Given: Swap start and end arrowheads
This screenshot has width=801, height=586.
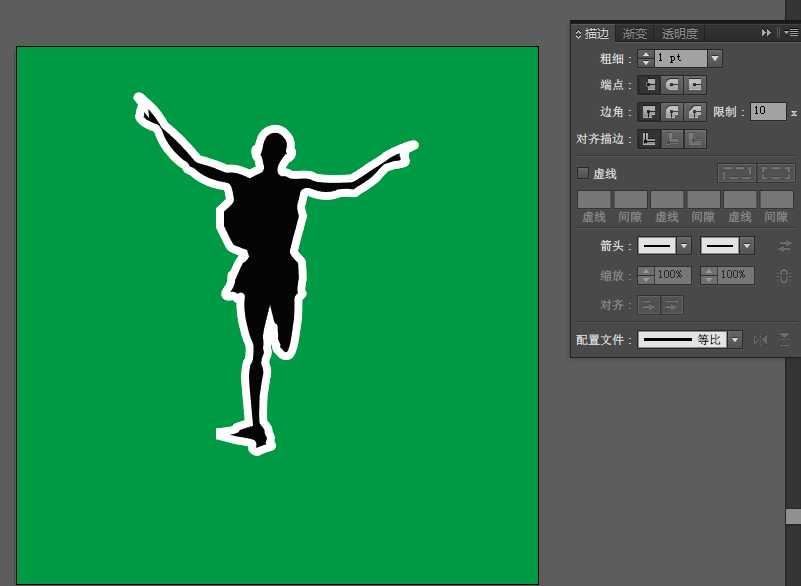Looking at the screenshot, I should tap(785, 246).
